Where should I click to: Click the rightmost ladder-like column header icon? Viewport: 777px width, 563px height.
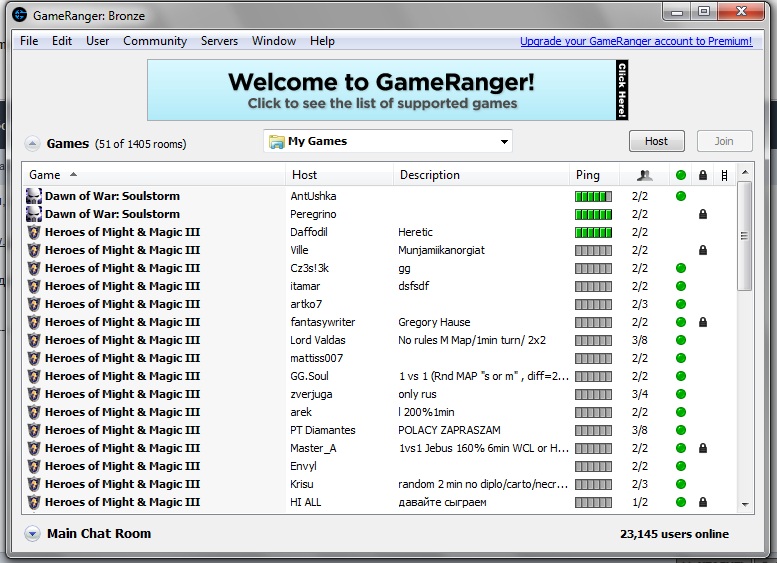[x=724, y=175]
